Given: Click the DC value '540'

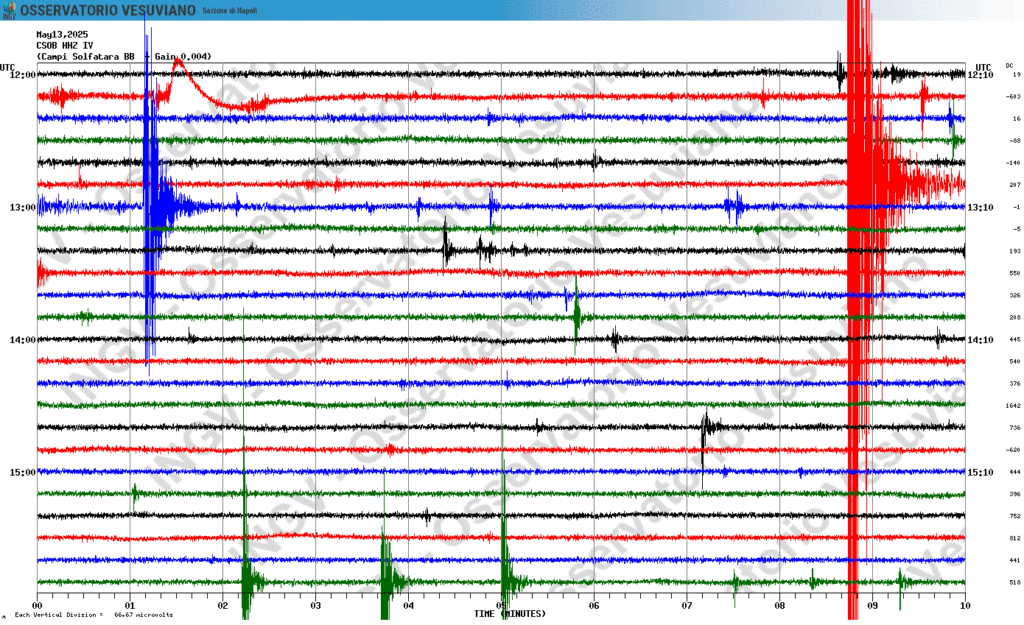Looking at the screenshot, I should pyautogui.click(x=1015, y=362).
